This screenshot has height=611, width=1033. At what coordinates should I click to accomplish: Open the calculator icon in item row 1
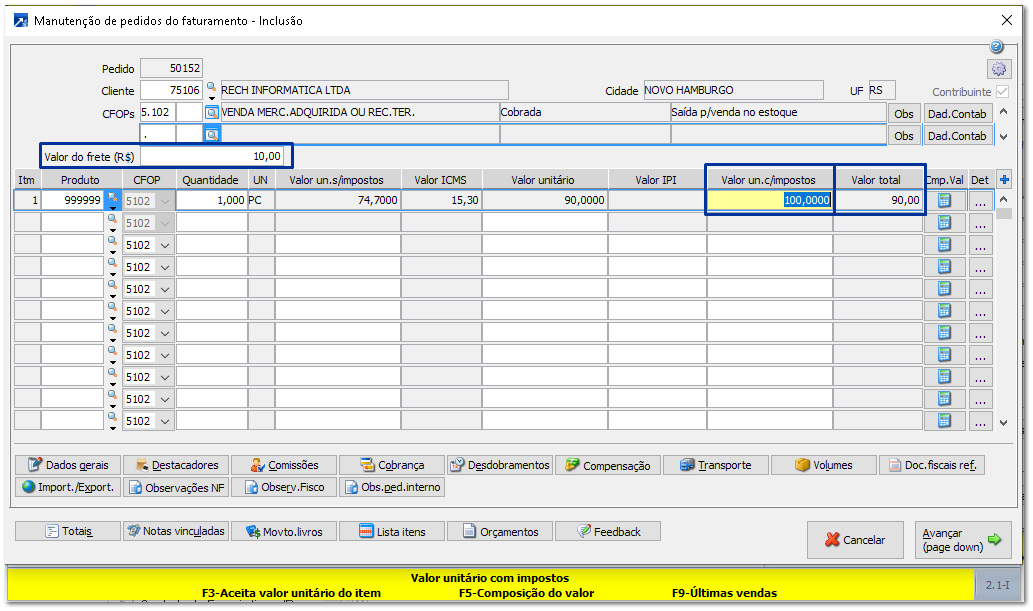click(x=944, y=201)
